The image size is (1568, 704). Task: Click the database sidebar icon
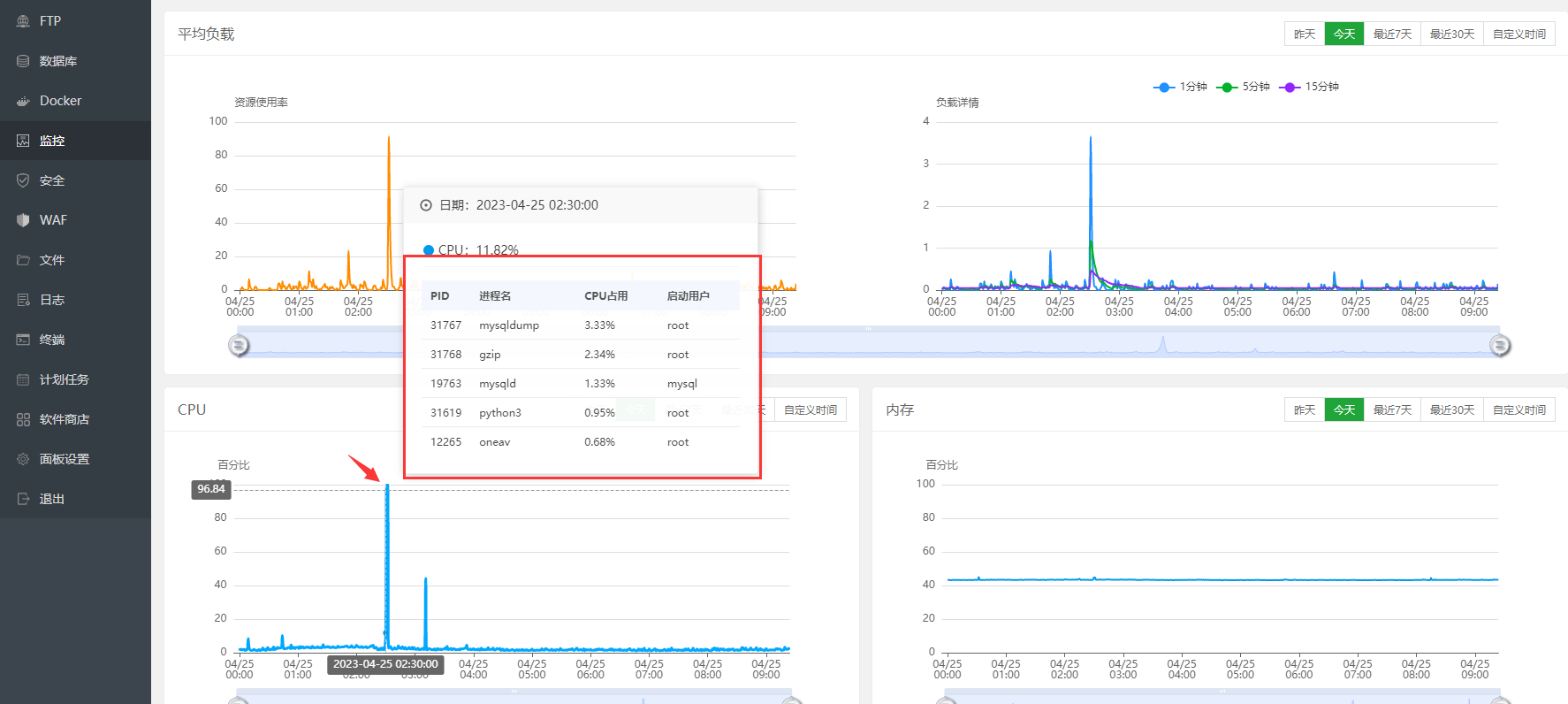coord(23,61)
